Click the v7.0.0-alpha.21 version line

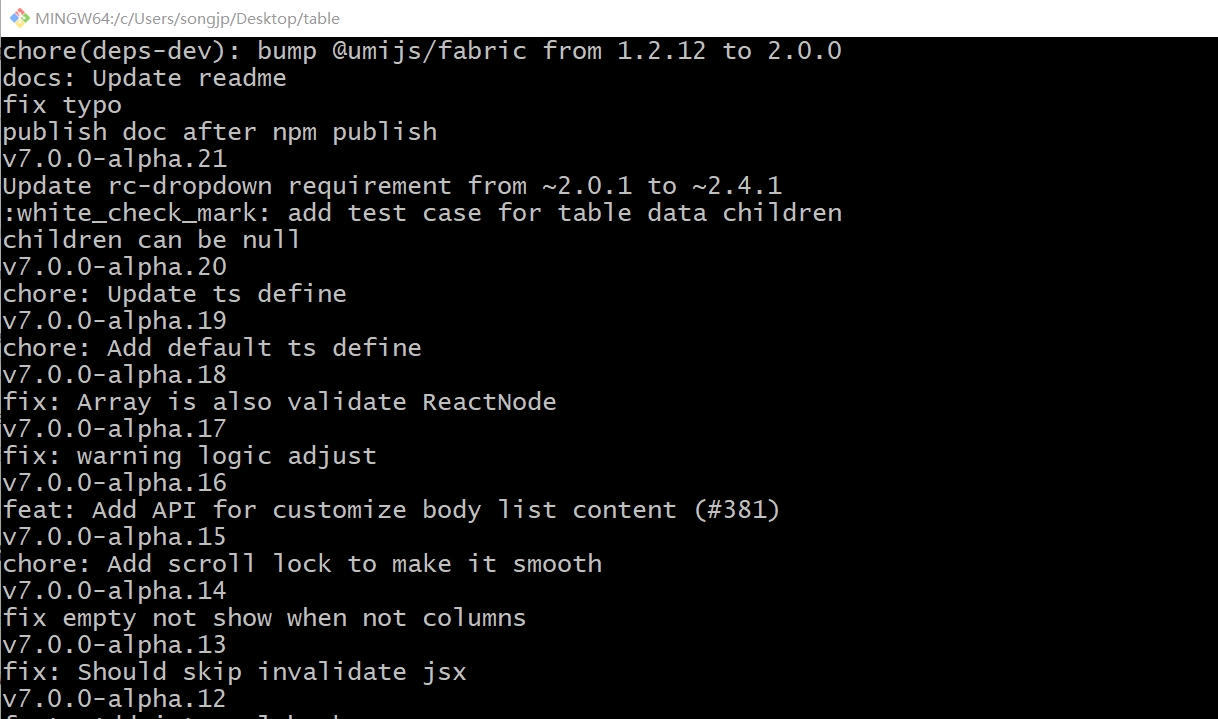[x=114, y=159]
